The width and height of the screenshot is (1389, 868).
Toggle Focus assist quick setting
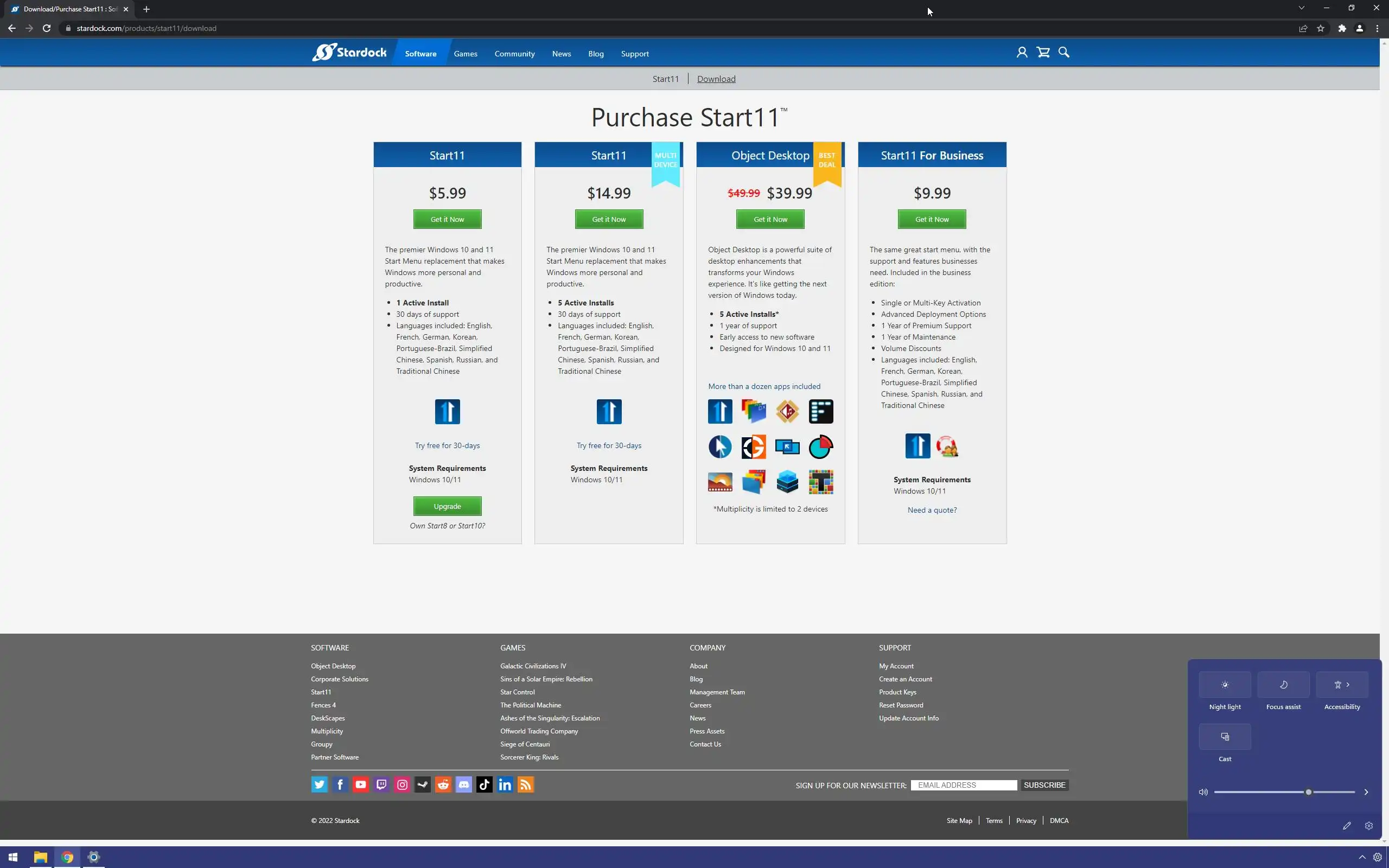tap(1283, 684)
